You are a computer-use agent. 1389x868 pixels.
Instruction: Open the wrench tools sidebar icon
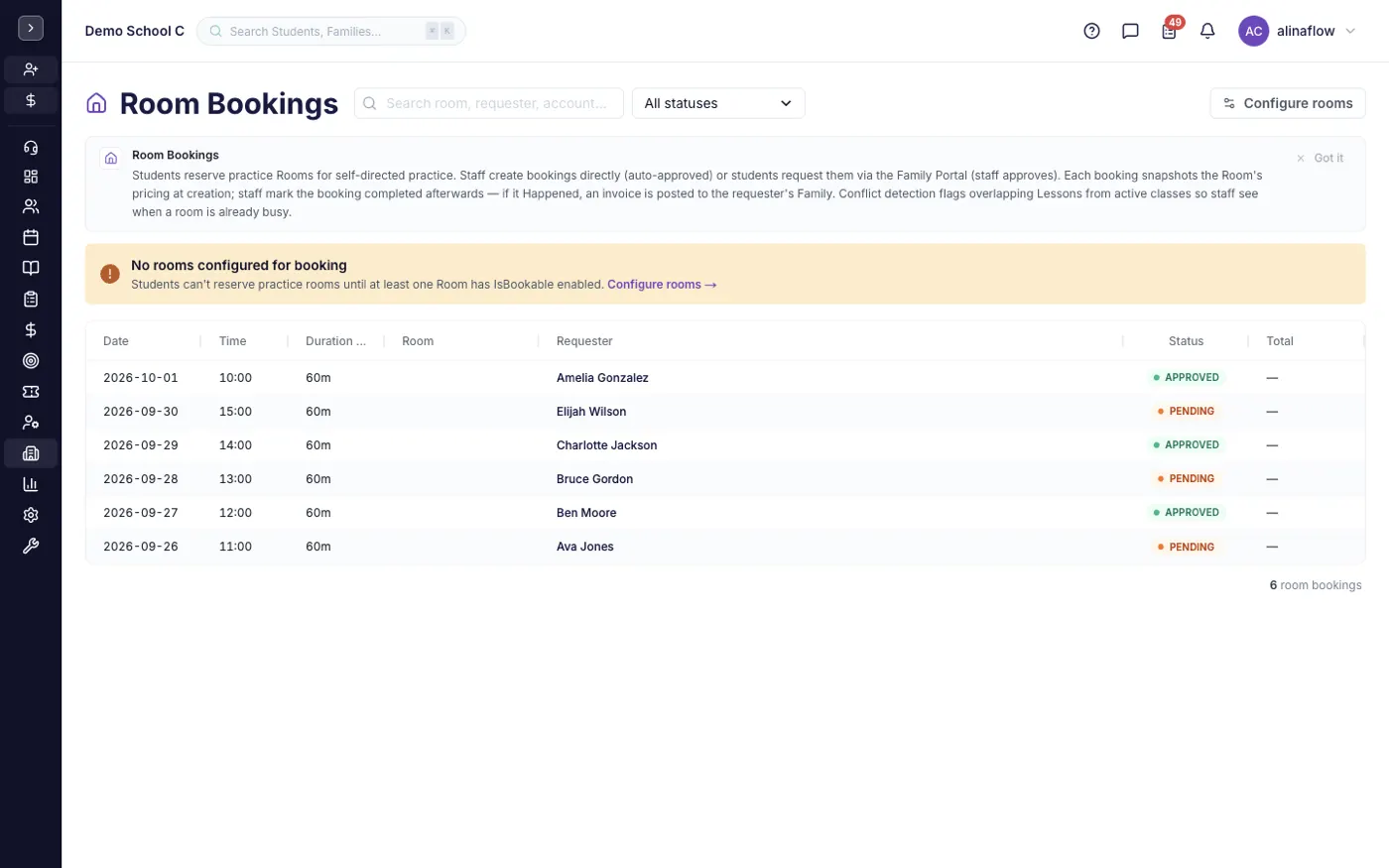(x=31, y=546)
